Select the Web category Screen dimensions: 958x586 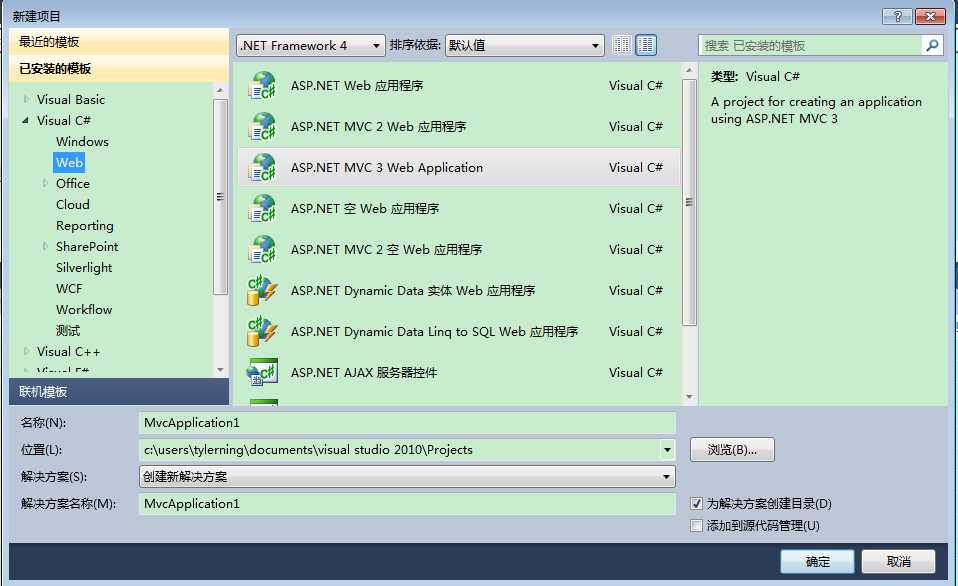69,163
